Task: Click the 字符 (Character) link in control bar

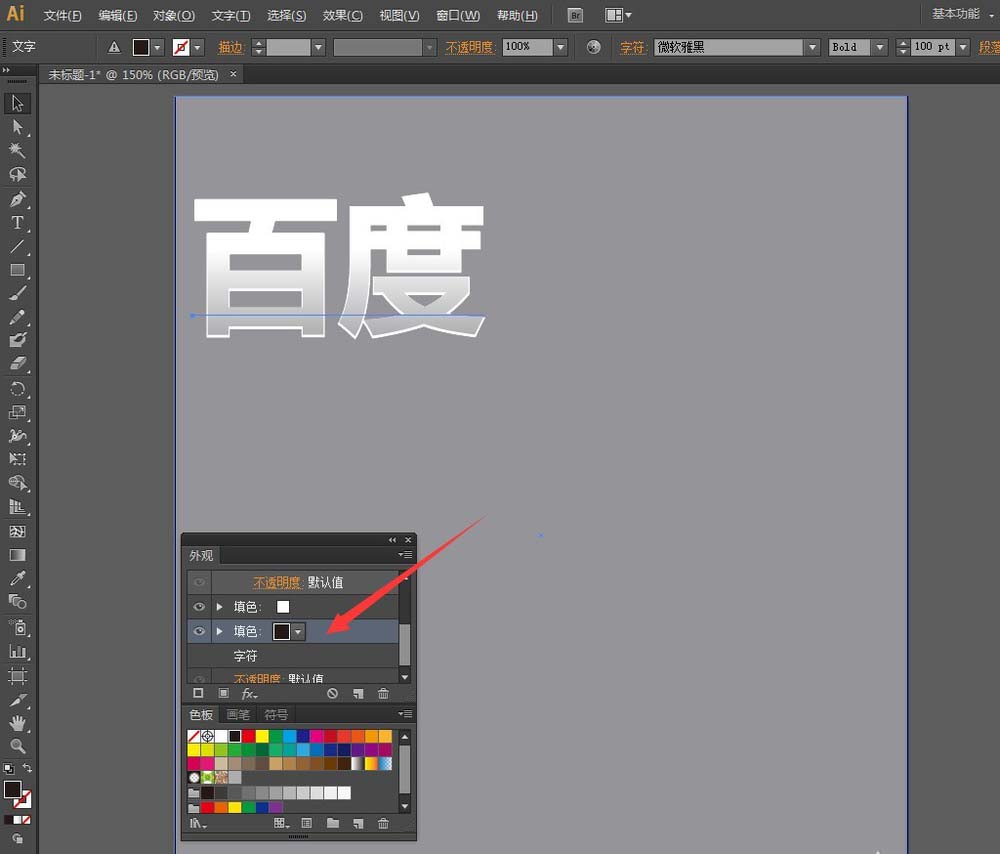Action: tap(633, 47)
